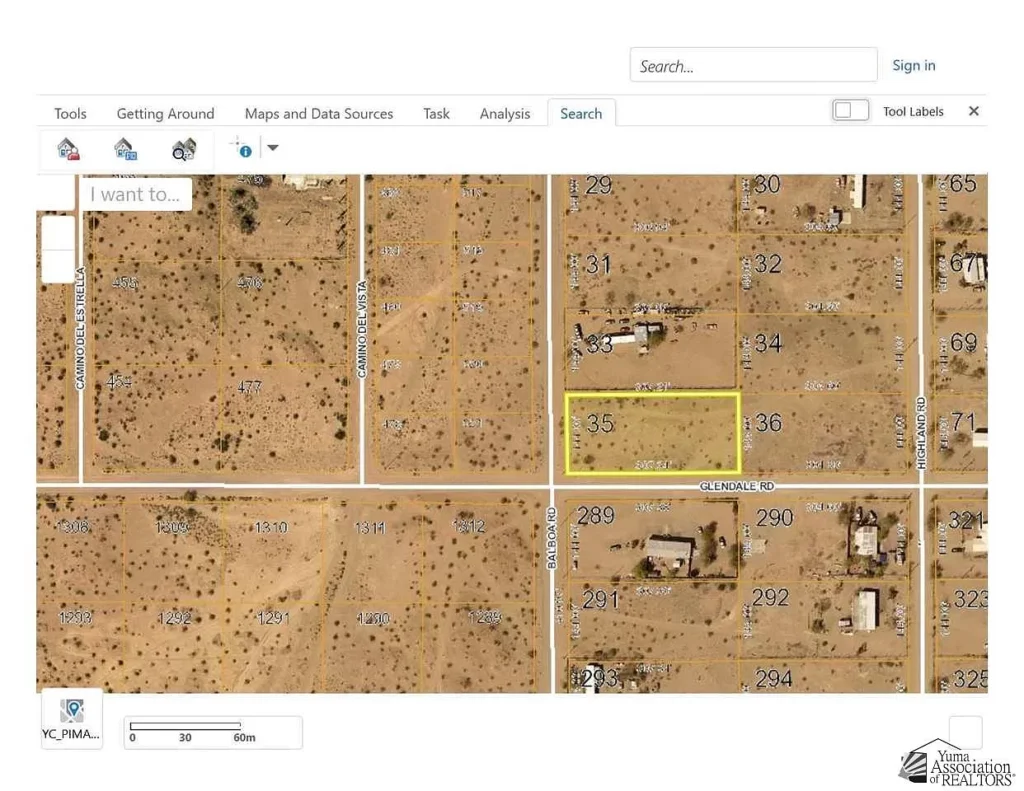The image size is (1024, 791).
Task: Open the Sign in link
Action: (913, 65)
